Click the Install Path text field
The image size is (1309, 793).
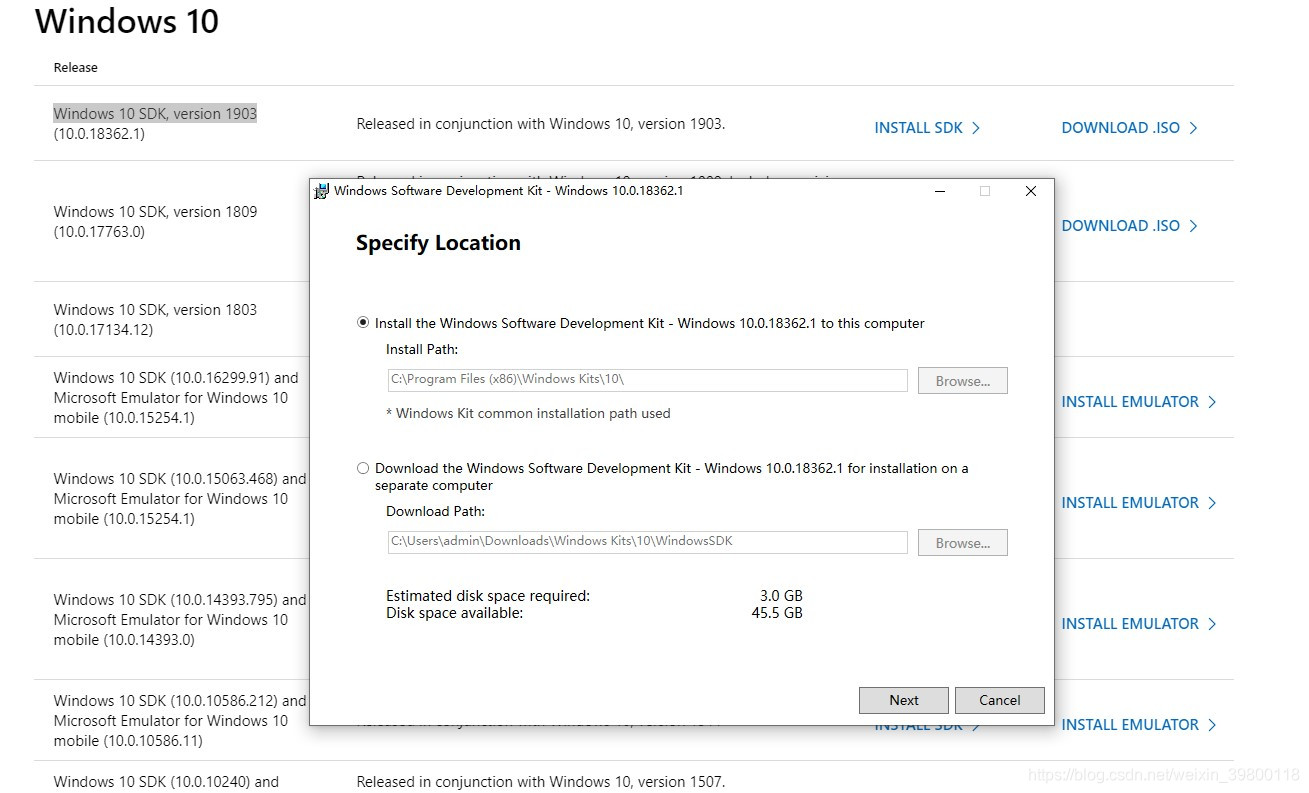pos(647,380)
